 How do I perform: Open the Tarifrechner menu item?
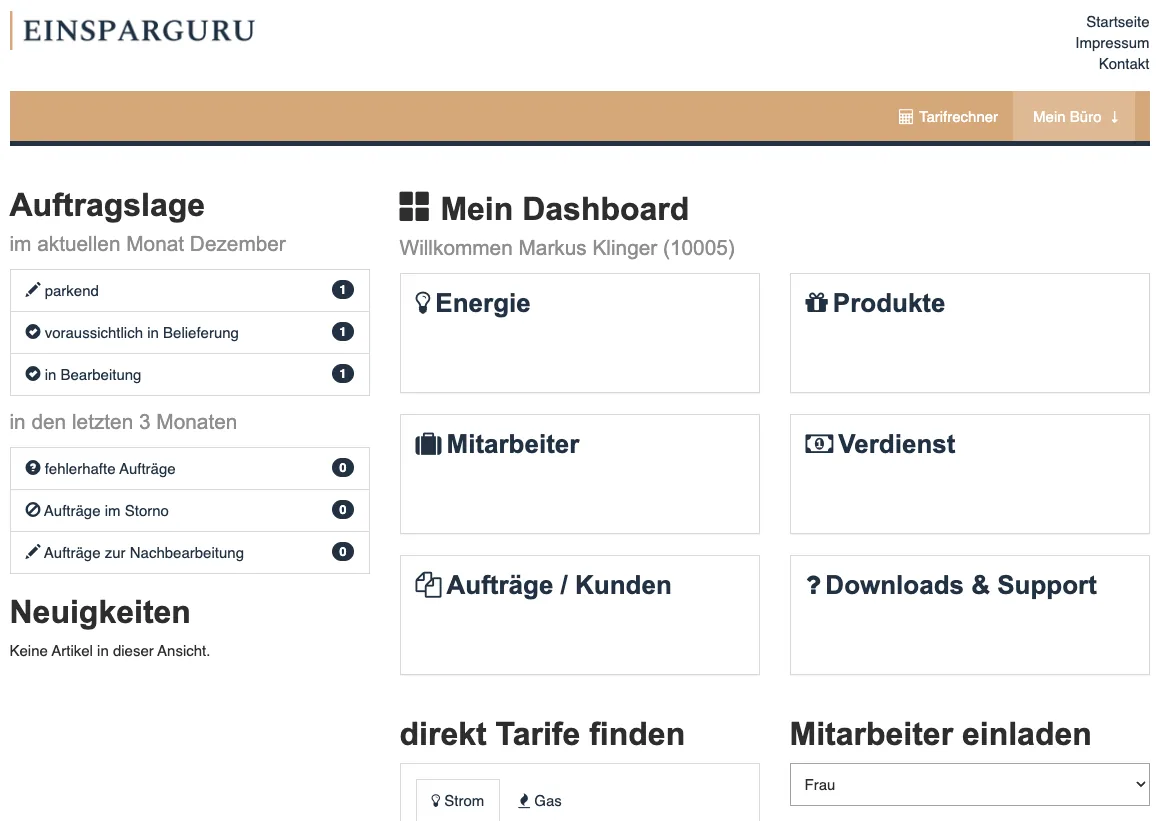(x=948, y=117)
